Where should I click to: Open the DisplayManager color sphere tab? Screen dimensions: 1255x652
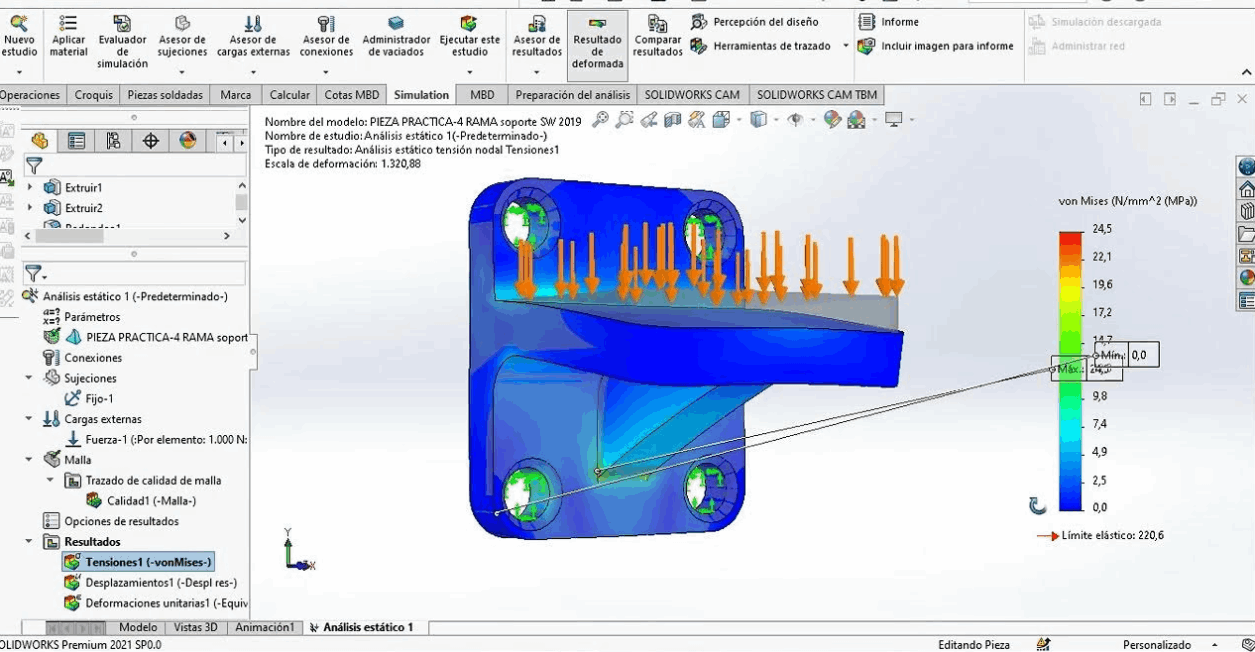pos(187,141)
